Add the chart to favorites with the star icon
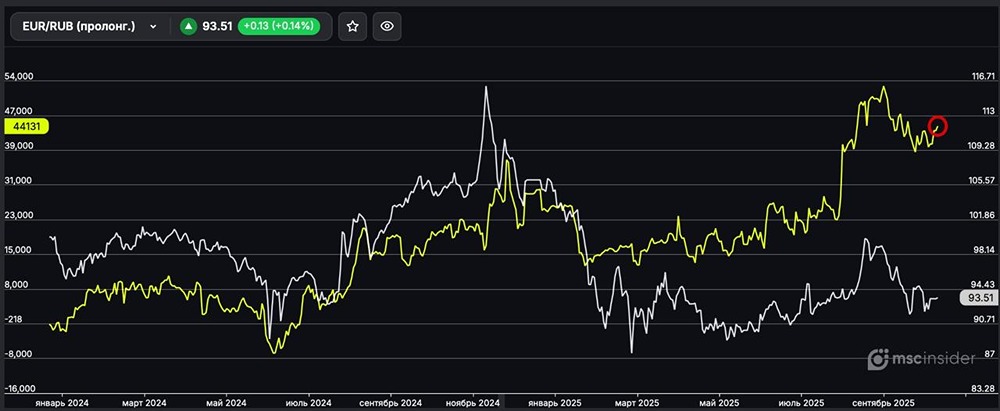This screenshot has height=411, width=1000. (353, 26)
